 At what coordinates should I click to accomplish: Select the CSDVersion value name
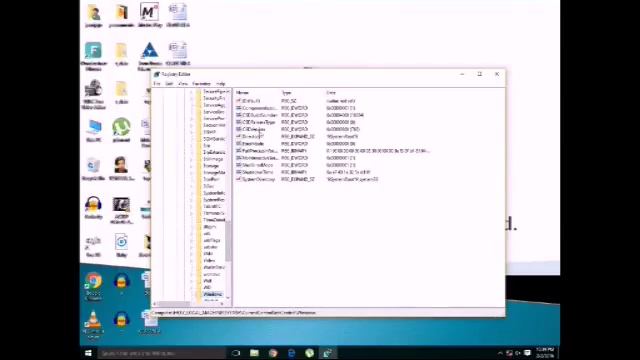[x=254, y=129]
